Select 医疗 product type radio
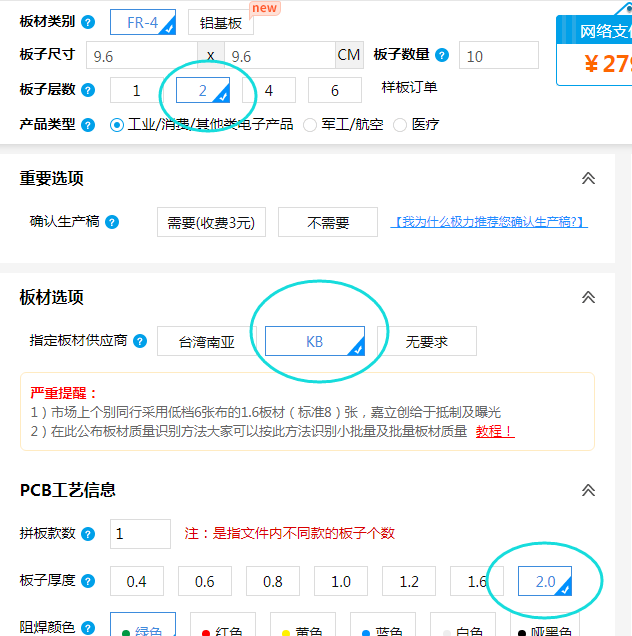 coord(400,125)
